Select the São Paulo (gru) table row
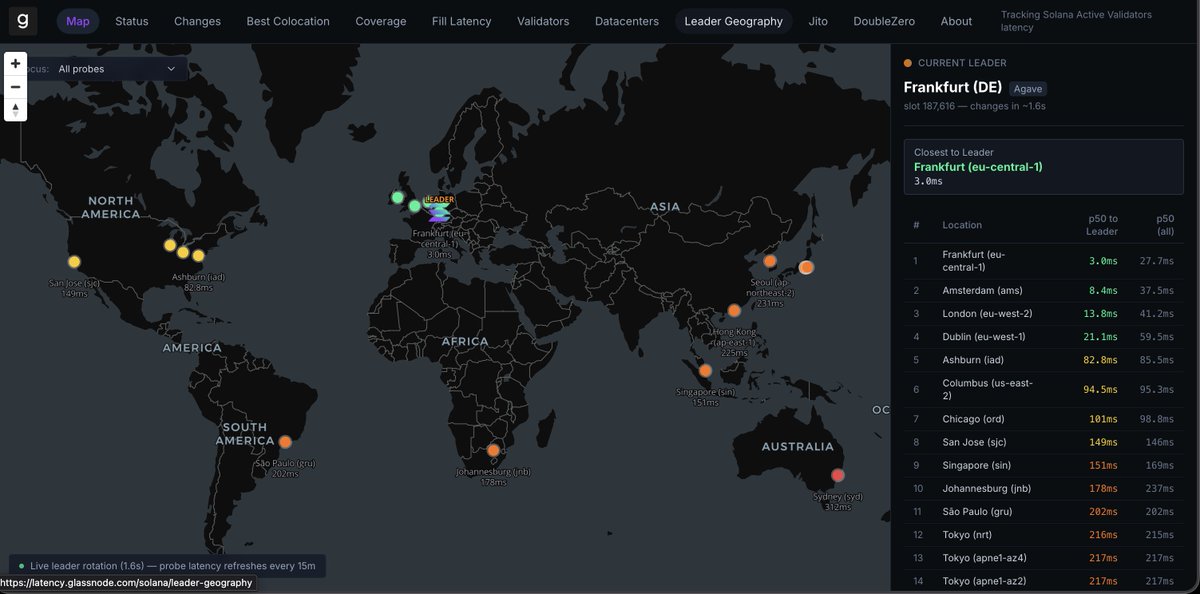This screenshot has height=594, width=1200. tap(1043, 512)
